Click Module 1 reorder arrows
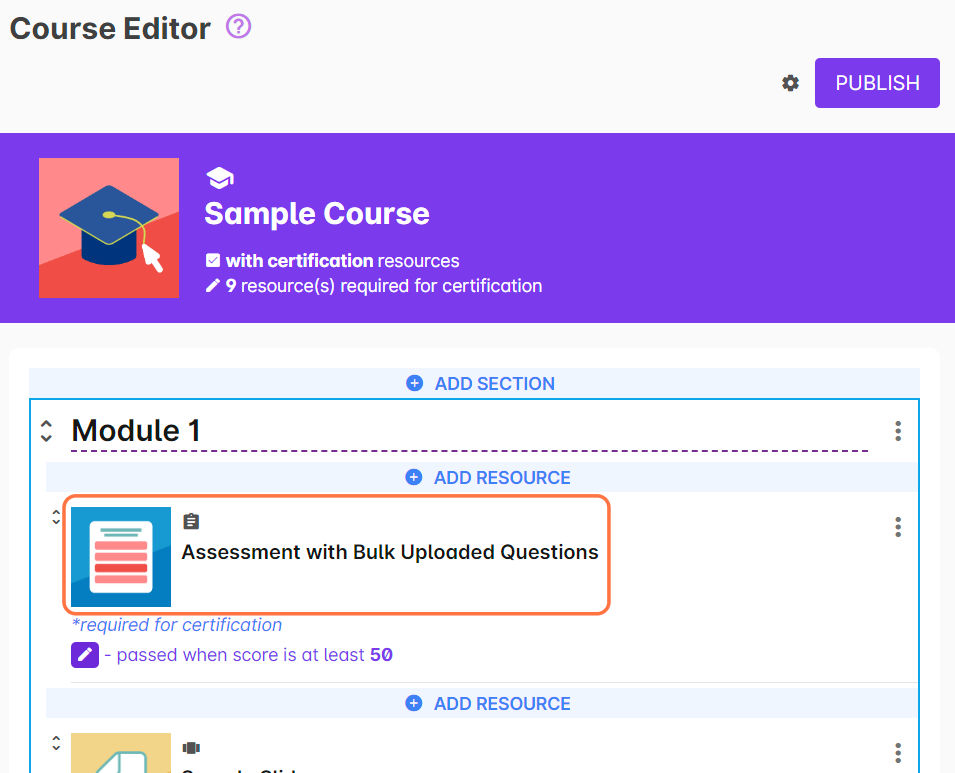 (x=46, y=431)
